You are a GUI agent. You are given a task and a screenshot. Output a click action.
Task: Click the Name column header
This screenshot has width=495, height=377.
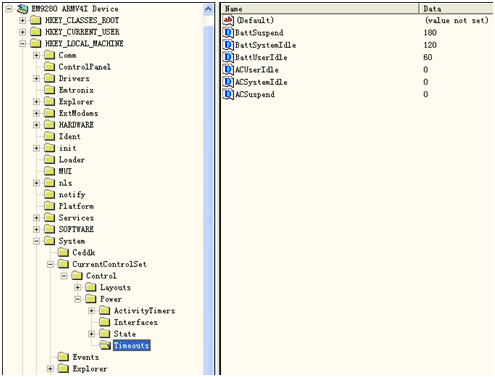(x=320, y=9)
